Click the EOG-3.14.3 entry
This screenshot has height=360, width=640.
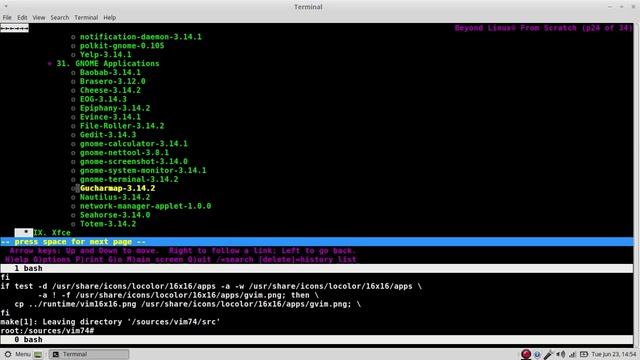(103, 99)
